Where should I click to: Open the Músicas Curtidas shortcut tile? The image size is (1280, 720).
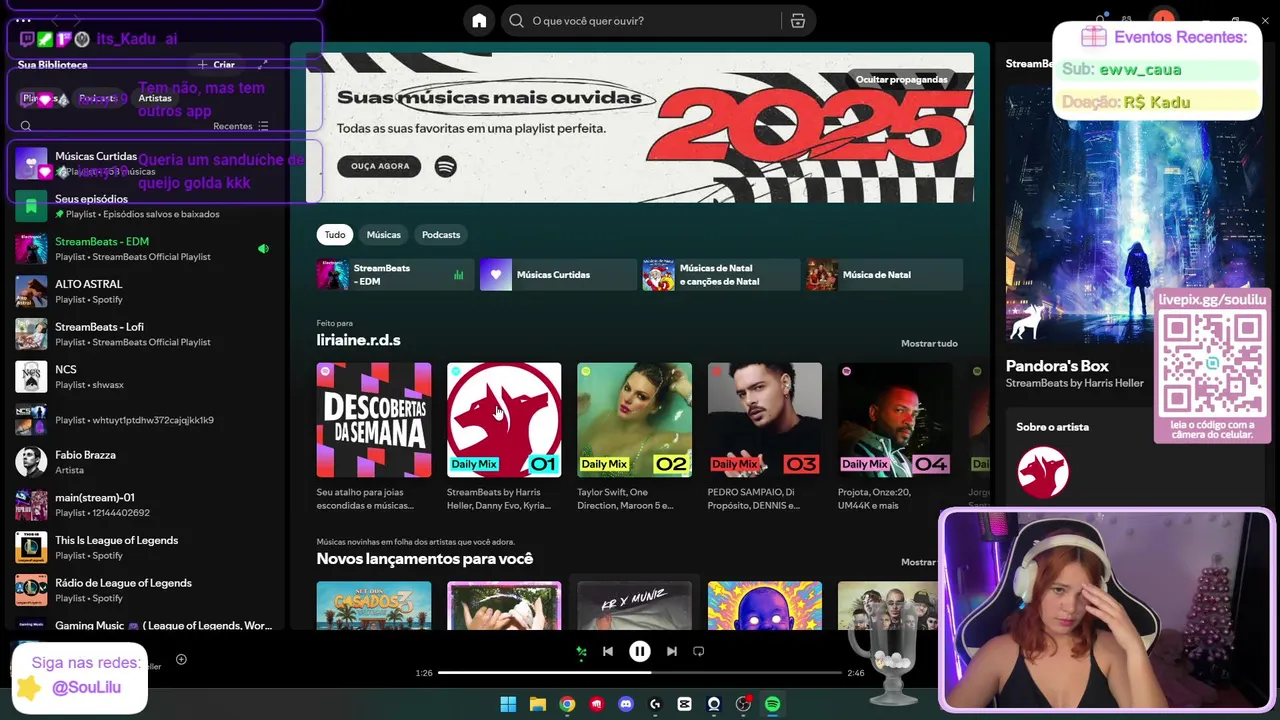pos(558,275)
